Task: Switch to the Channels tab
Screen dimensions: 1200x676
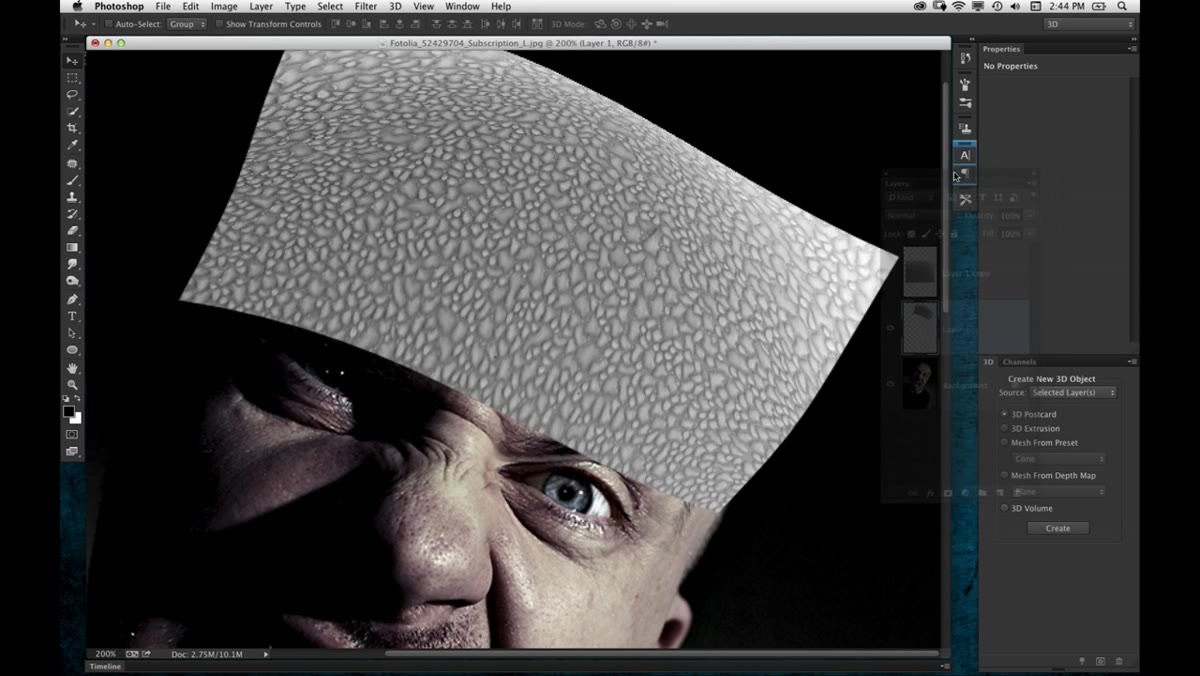Action: point(1019,362)
